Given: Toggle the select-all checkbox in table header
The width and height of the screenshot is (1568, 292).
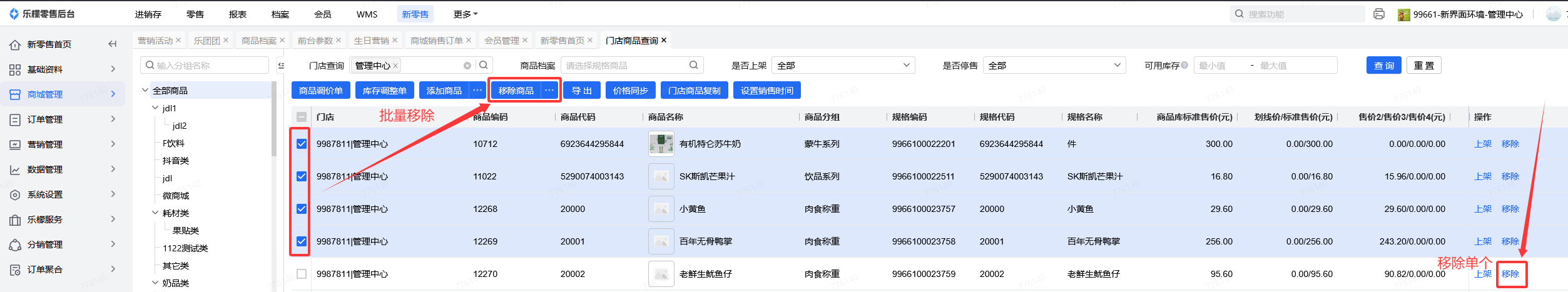Looking at the screenshot, I should pos(302,117).
